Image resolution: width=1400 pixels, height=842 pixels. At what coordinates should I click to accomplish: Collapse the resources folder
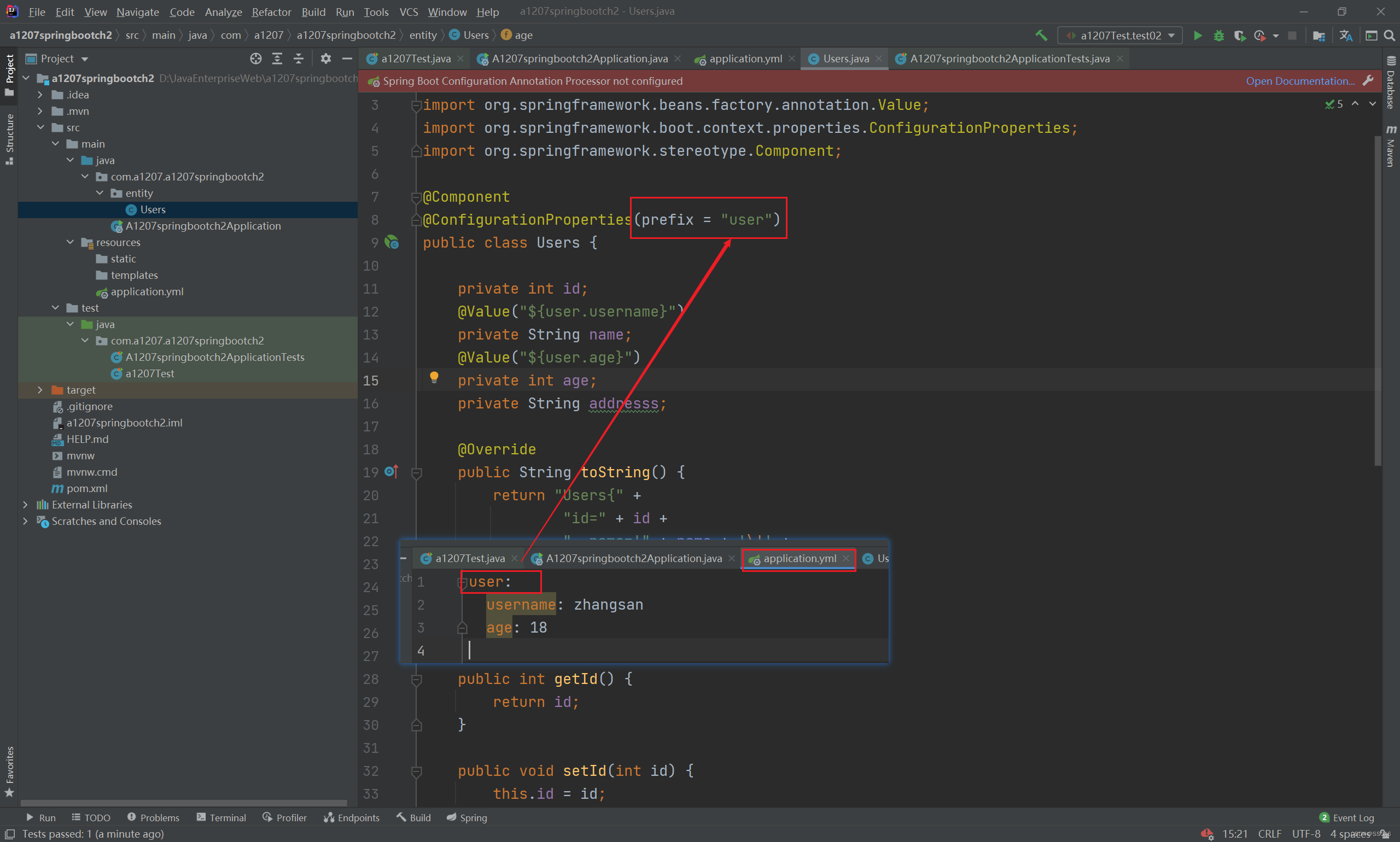click(70, 242)
